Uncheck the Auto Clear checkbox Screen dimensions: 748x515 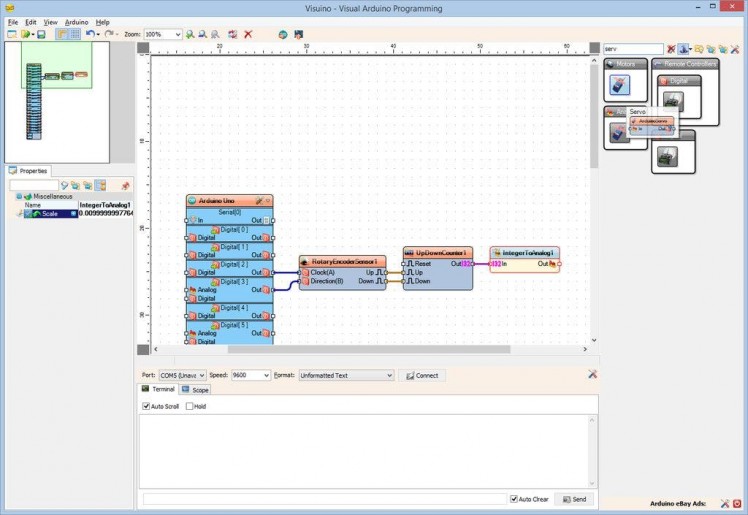[514, 498]
